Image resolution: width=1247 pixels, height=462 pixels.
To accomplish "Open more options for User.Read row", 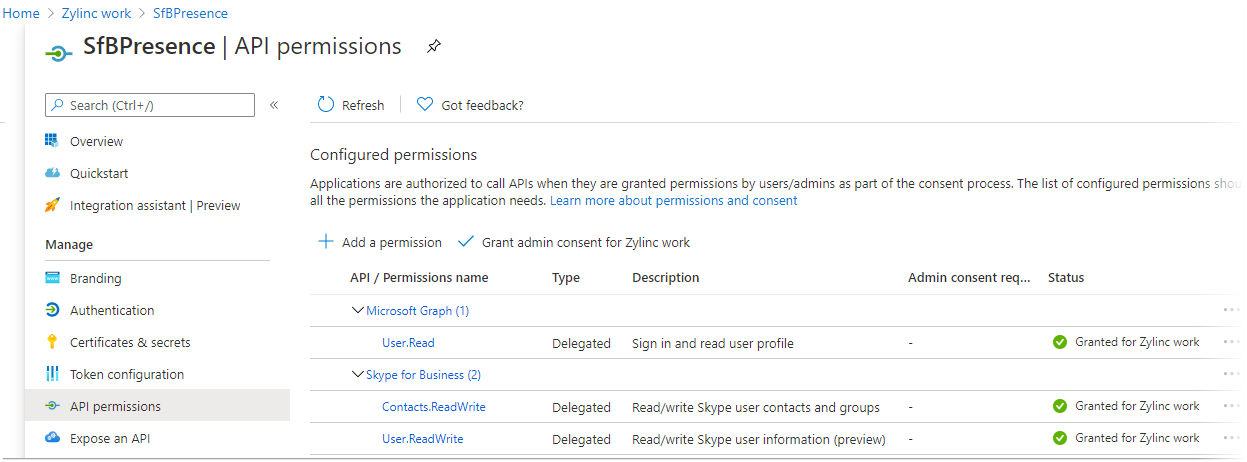I will (1231, 342).
